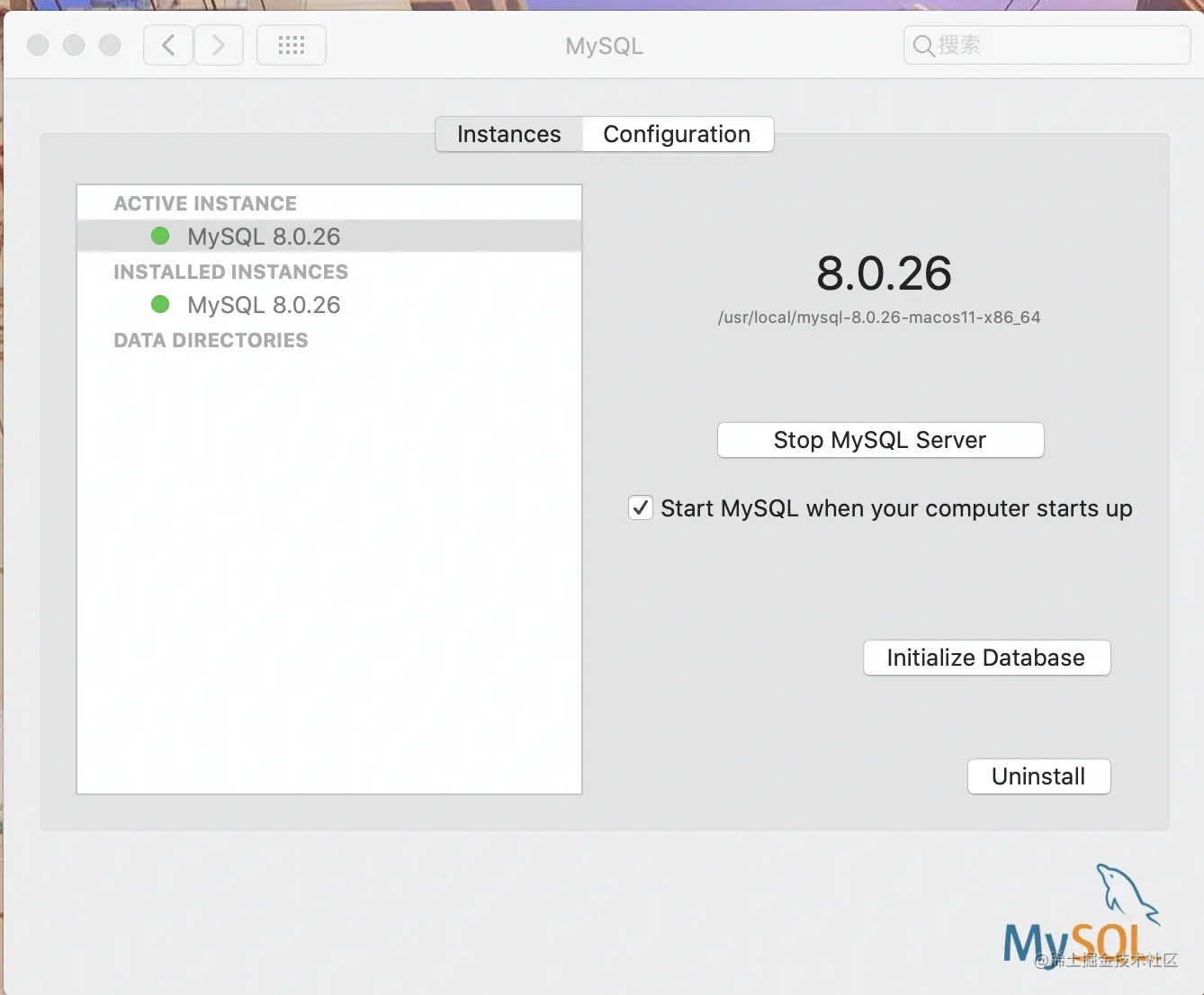Viewport: 1204px width, 995px height.
Task: Open the Configuration tab
Action: tap(677, 134)
